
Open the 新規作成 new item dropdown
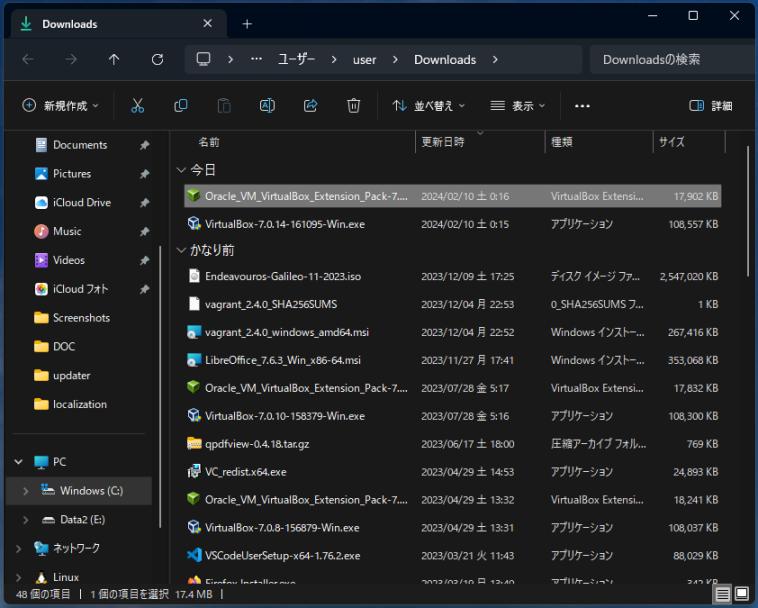click(60, 105)
